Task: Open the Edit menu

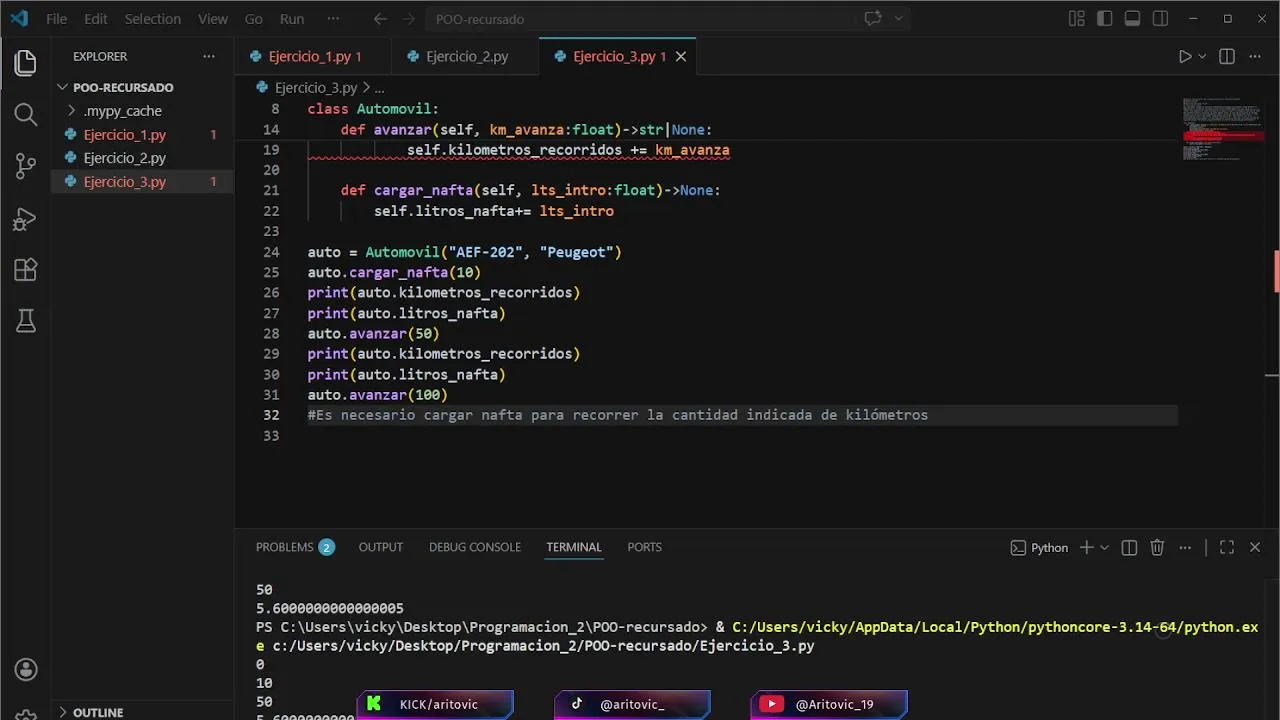Action: point(96,19)
